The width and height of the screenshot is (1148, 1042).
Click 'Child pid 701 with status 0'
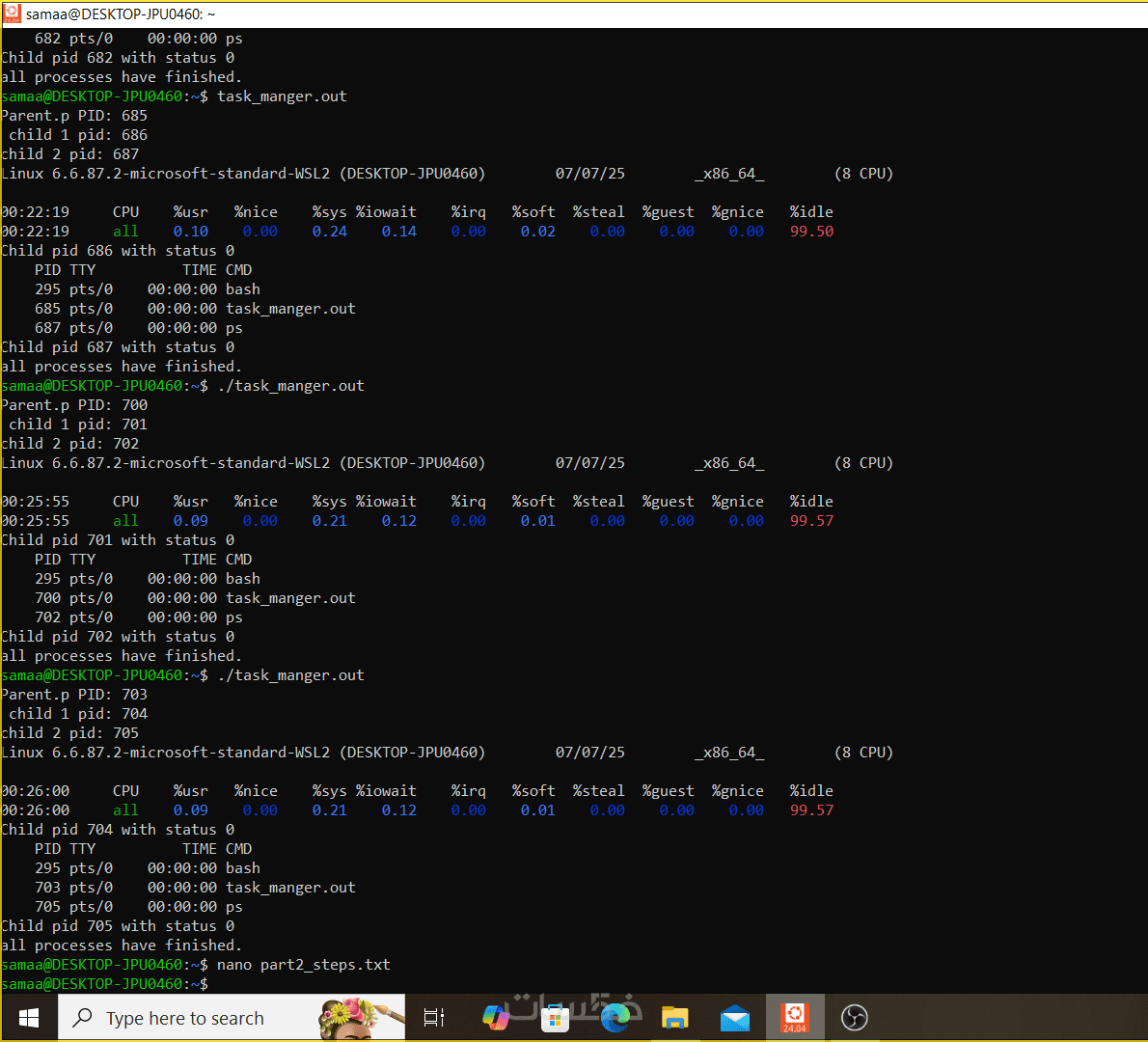[x=118, y=540]
